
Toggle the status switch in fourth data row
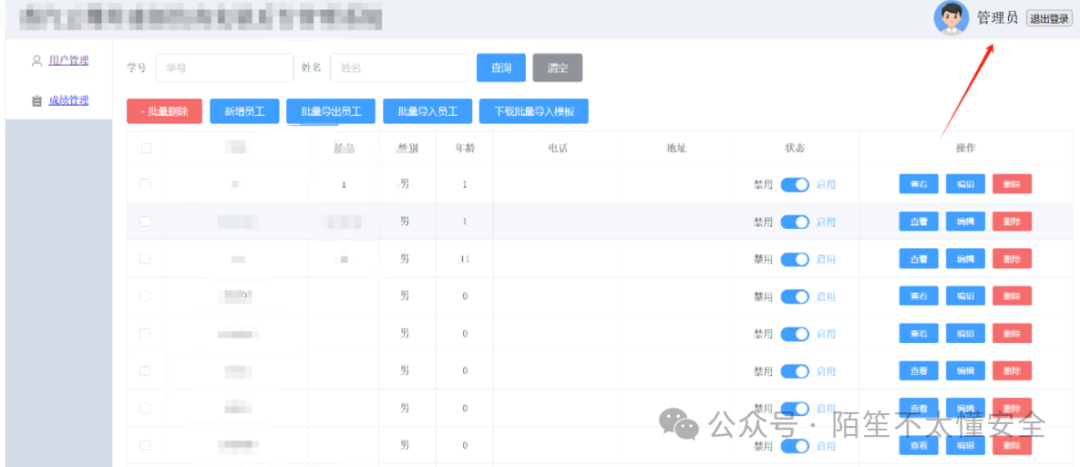pyautogui.click(x=795, y=296)
